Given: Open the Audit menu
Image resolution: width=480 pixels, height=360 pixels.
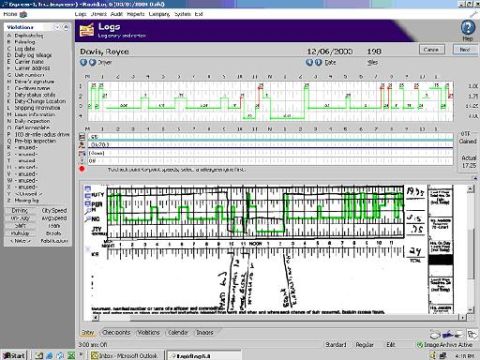Looking at the screenshot, I should (x=117, y=14).
